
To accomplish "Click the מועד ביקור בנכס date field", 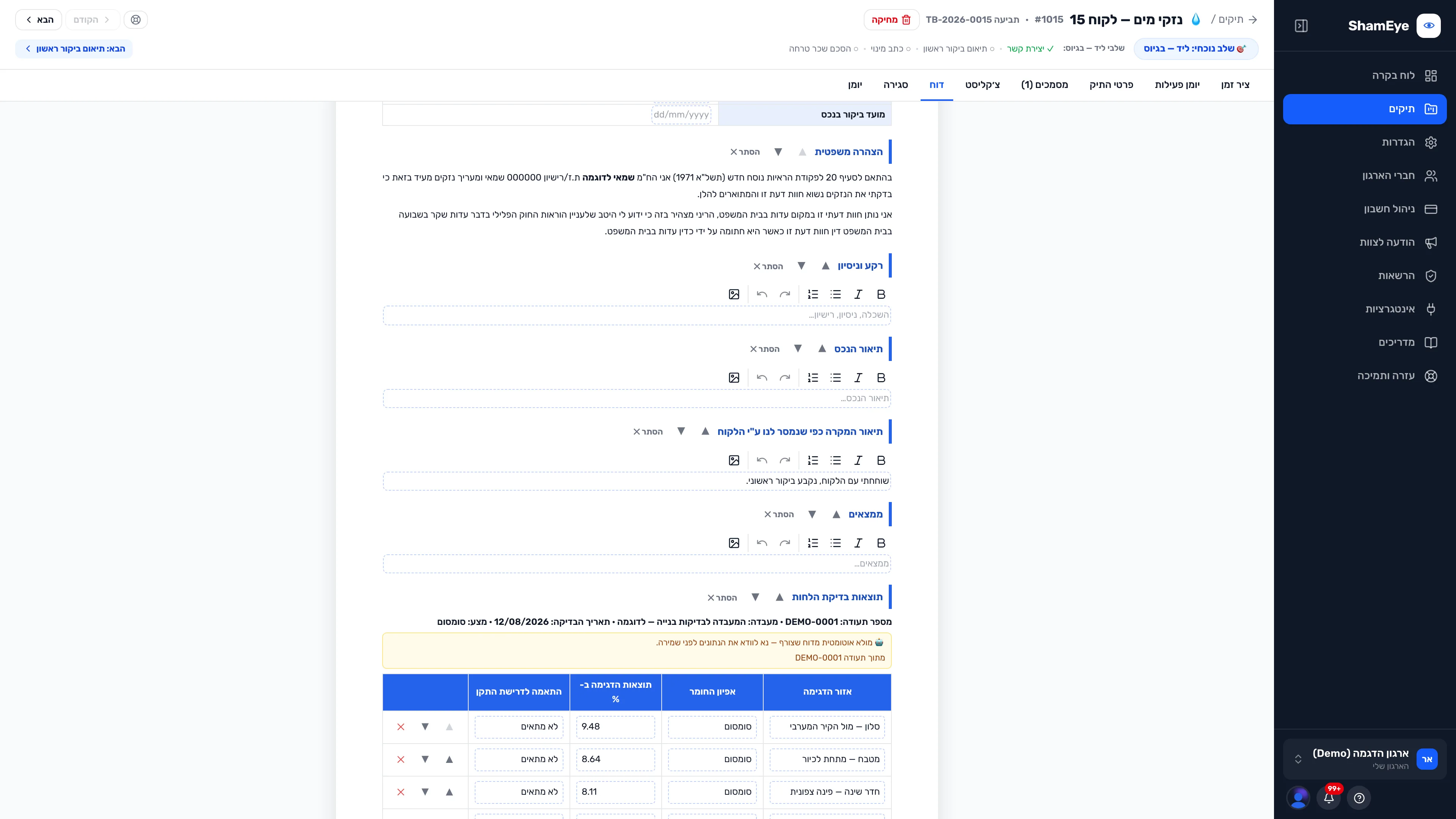I will (681, 115).
